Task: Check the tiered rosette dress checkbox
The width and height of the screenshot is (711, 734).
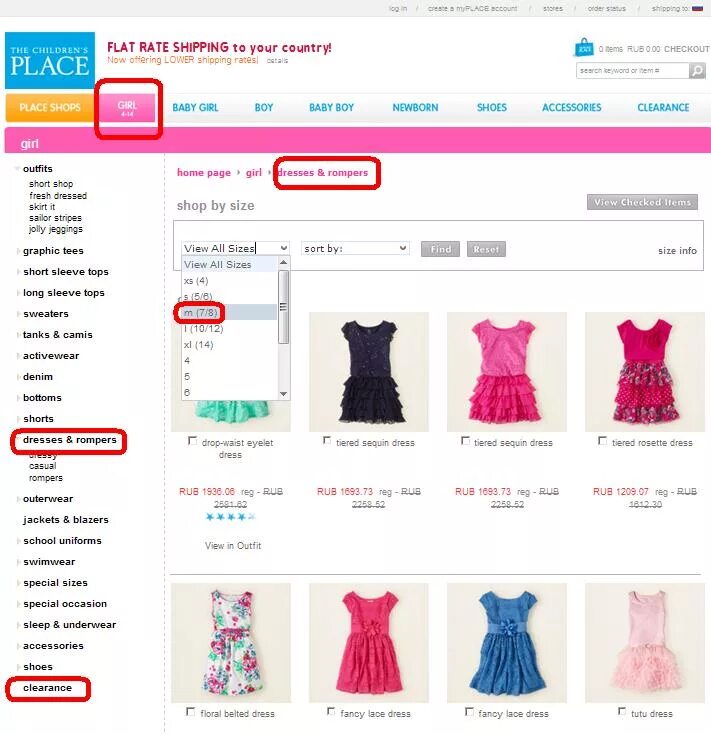Action: (x=602, y=441)
